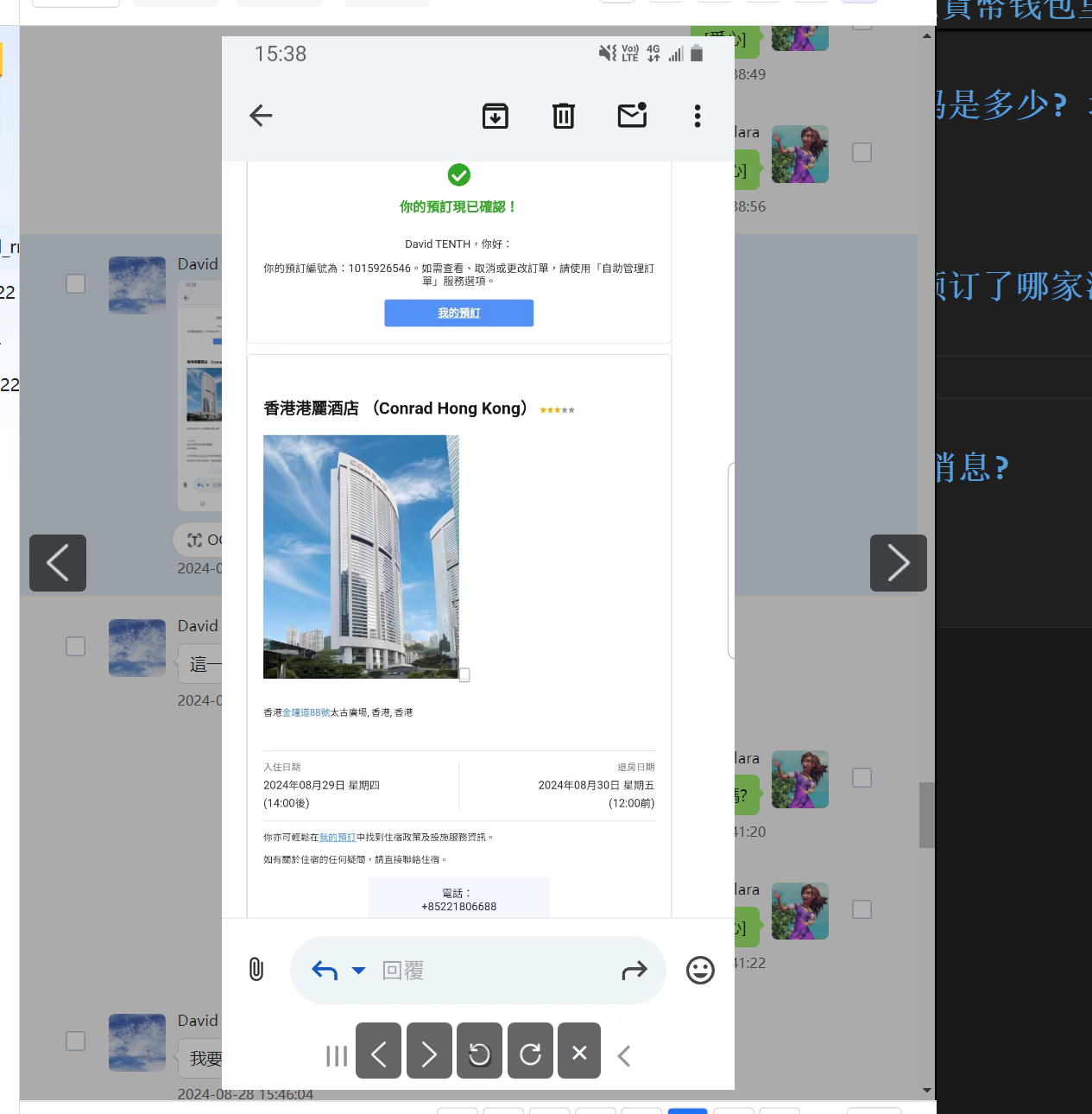Tap the back arrow in the email header
The height and width of the screenshot is (1114, 1092).
261,116
